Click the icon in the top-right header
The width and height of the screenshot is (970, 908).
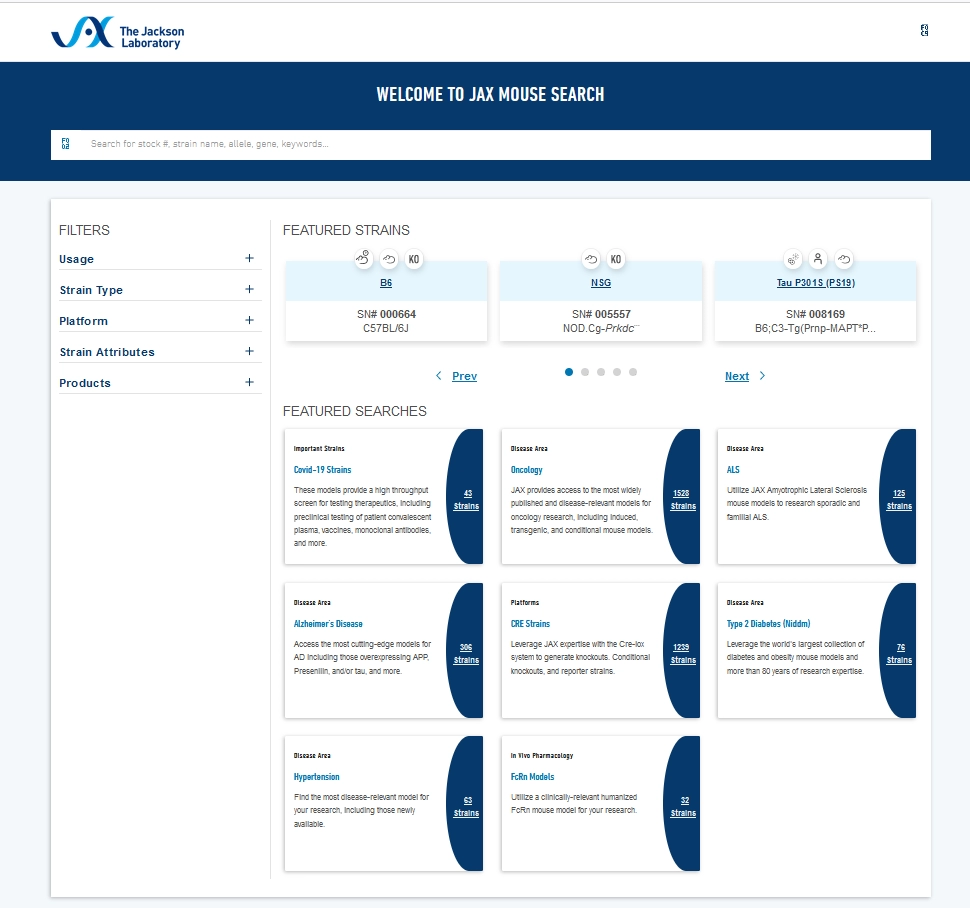[924, 31]
